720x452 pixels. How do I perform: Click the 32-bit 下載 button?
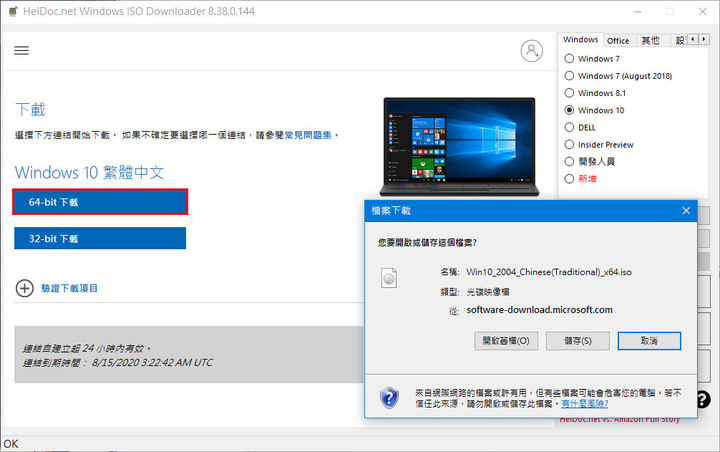[100, 238]
